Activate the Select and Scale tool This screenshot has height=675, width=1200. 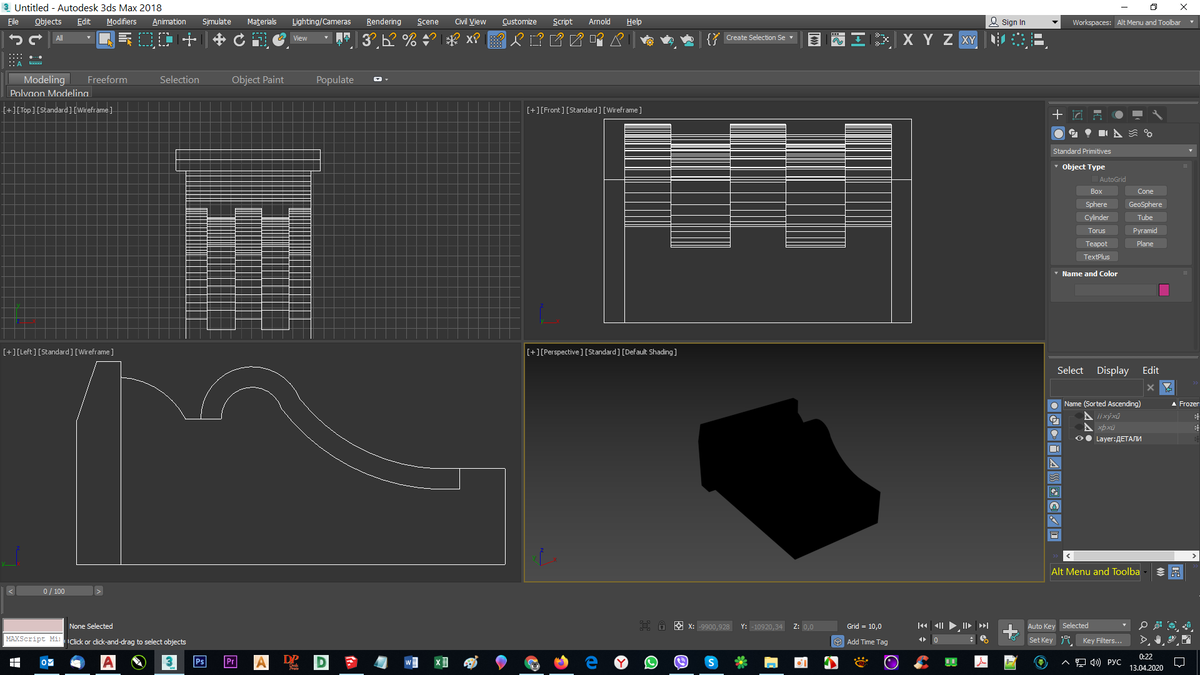coord(259,39)
